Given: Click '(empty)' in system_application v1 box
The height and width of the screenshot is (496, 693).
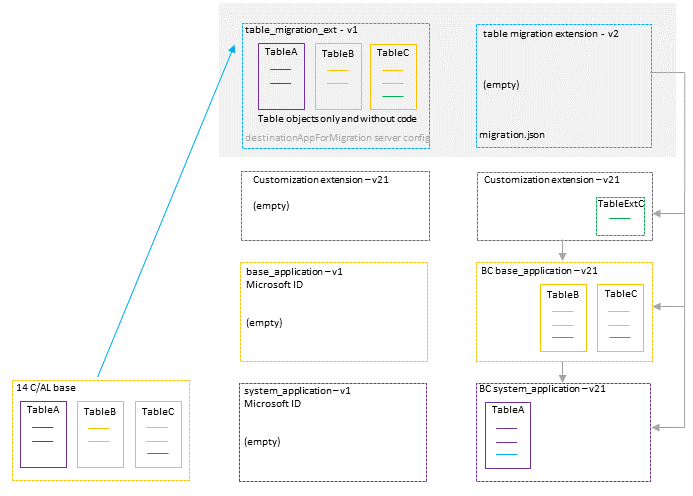Looking at the screenshot, I should coord(262,442).
